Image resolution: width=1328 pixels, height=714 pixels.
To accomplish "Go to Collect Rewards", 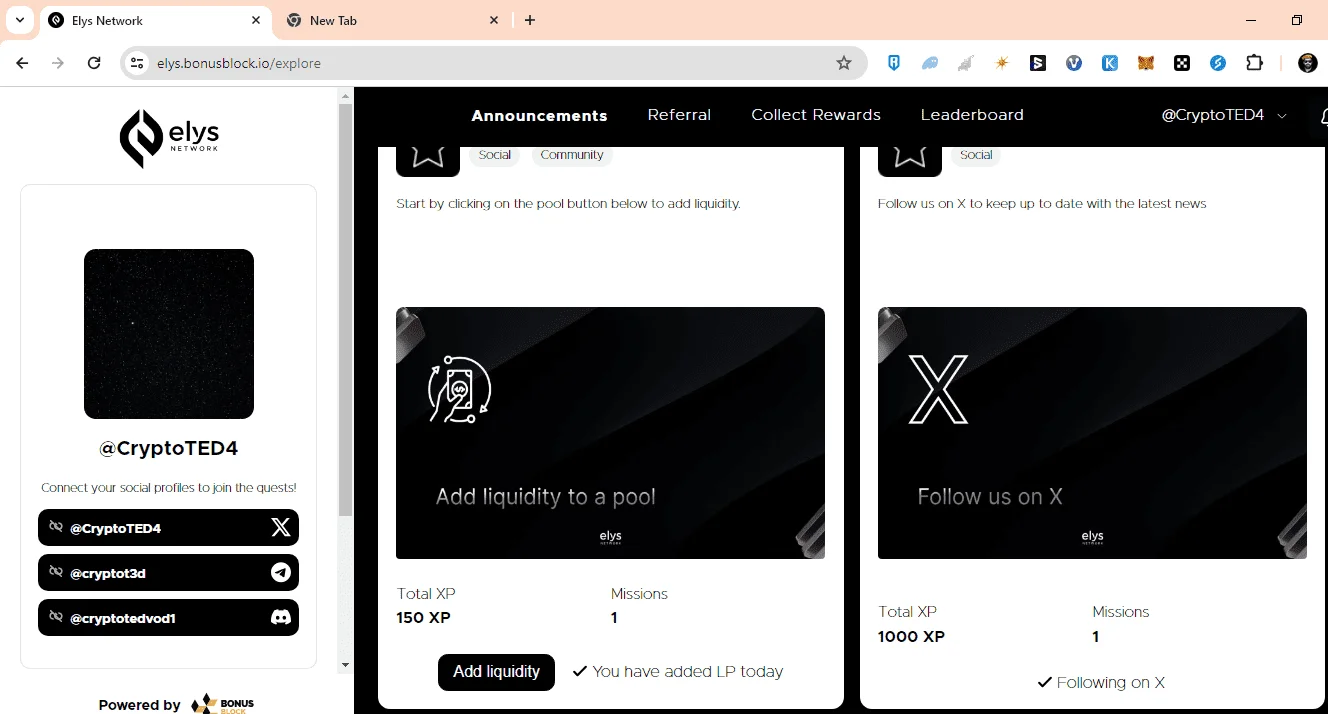I will coord(816,115).
